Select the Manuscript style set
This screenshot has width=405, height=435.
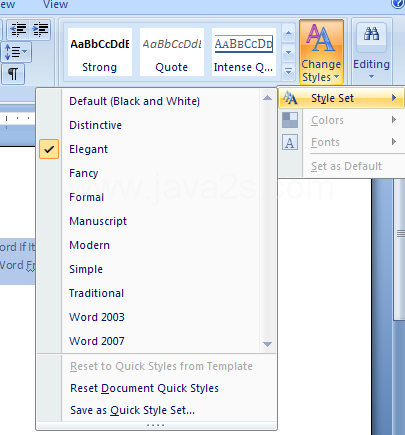tap(98, 221)
